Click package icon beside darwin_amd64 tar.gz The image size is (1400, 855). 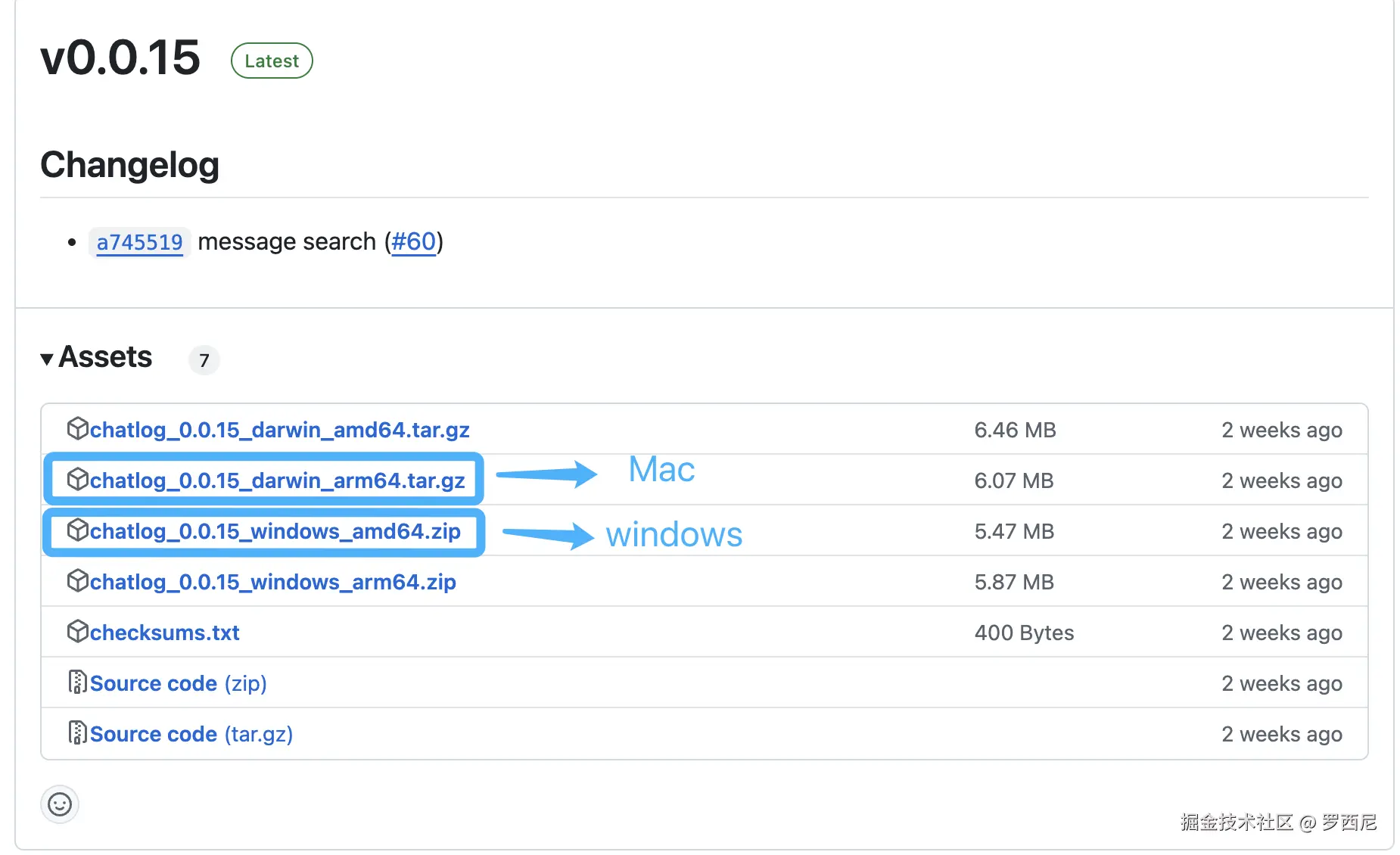[77, 428]
